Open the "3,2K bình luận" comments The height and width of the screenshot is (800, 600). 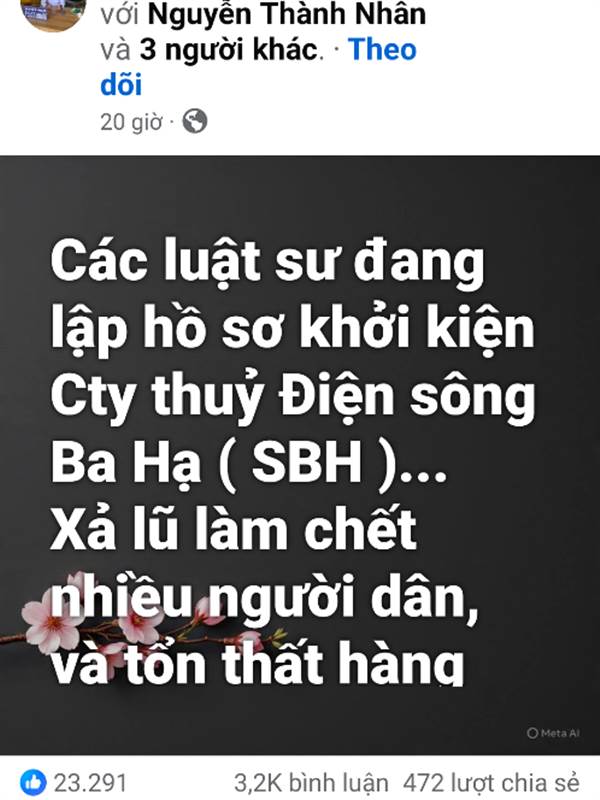[311, 783]
